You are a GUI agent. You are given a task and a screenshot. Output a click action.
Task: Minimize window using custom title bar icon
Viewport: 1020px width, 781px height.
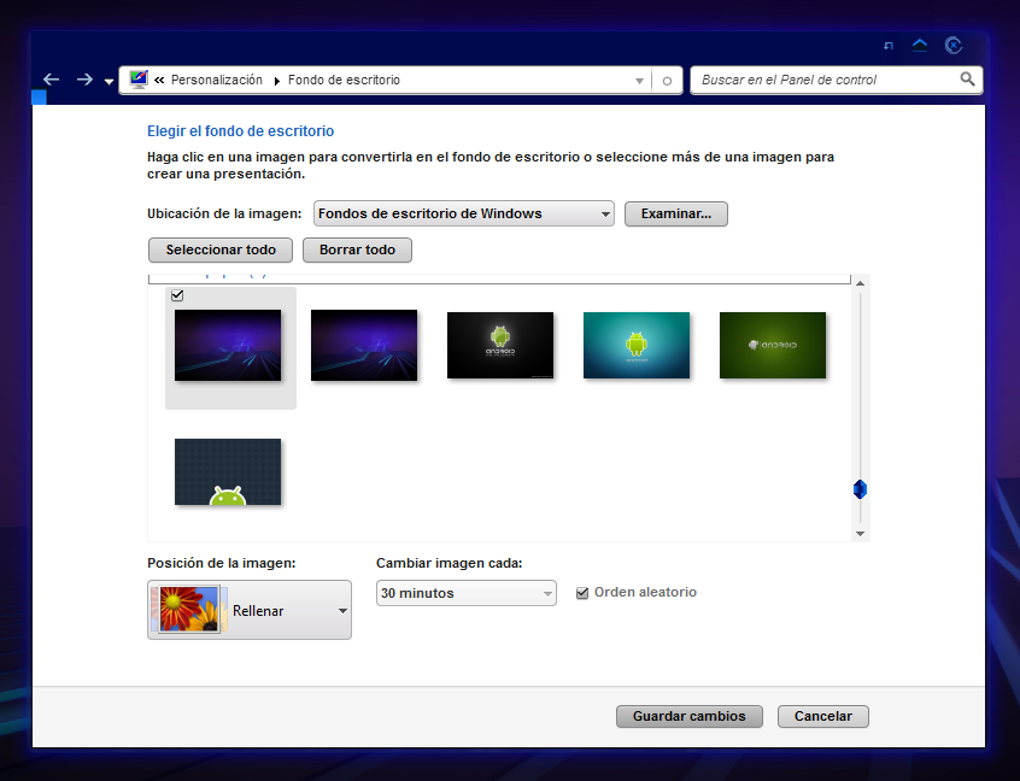click(889, 46)
